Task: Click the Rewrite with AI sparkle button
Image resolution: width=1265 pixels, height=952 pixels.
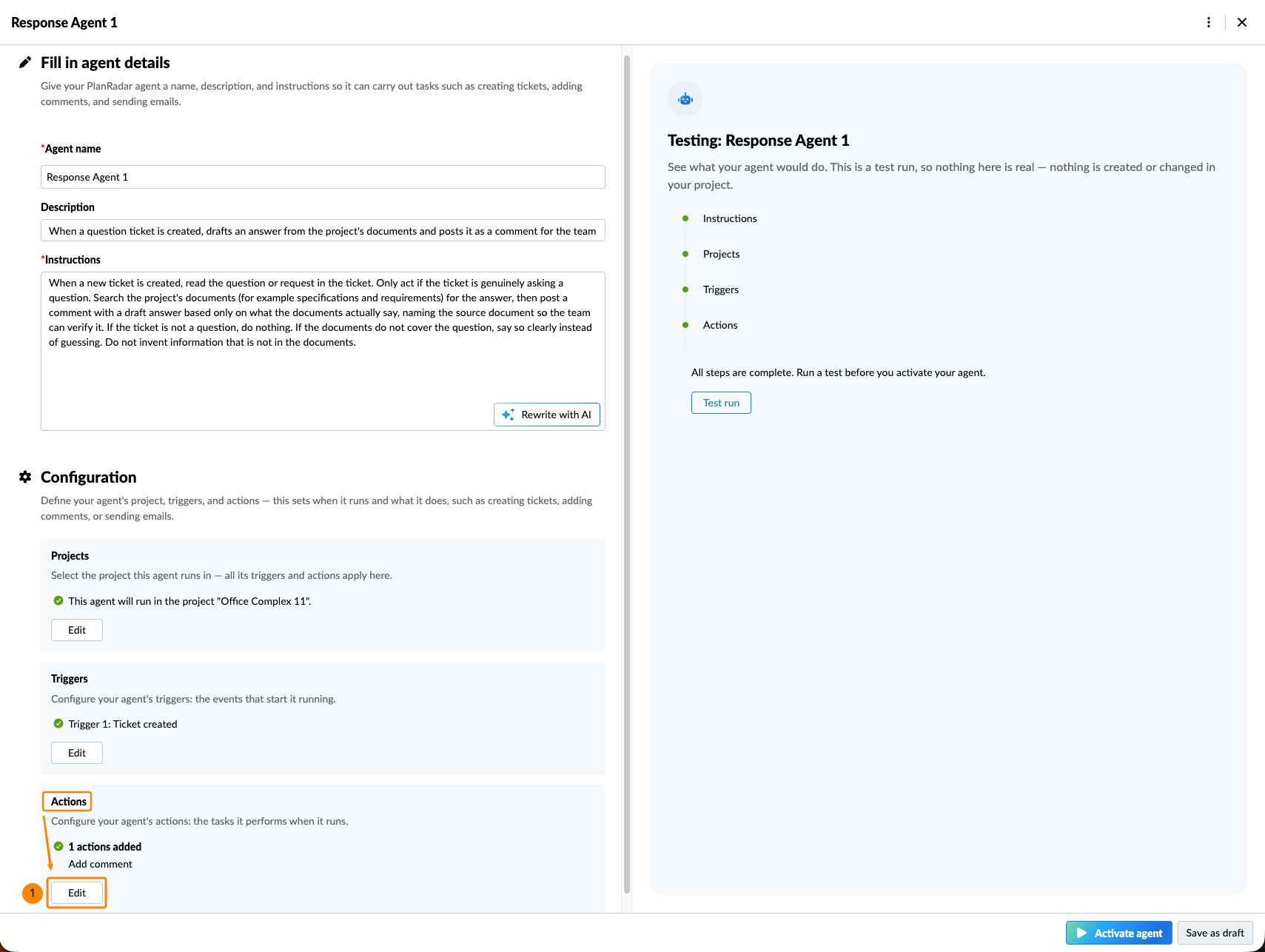Action: coord(547,415)
